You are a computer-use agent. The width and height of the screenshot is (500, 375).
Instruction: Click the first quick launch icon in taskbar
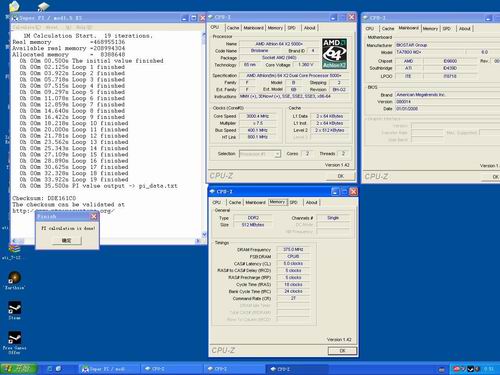tap(50, 369)
